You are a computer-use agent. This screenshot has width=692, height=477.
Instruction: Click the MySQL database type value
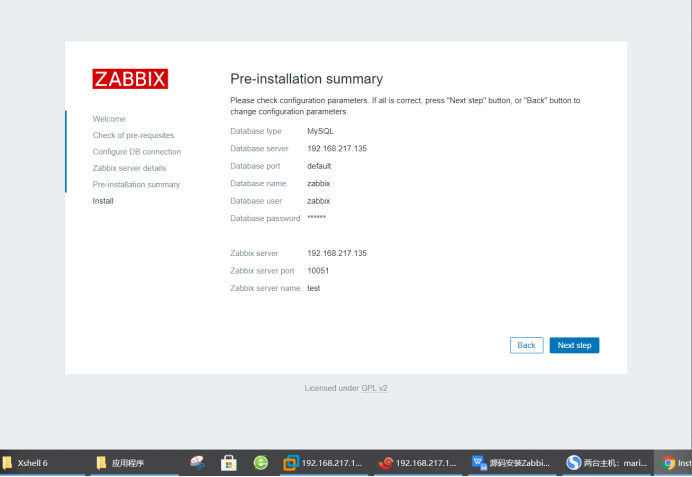320,131
